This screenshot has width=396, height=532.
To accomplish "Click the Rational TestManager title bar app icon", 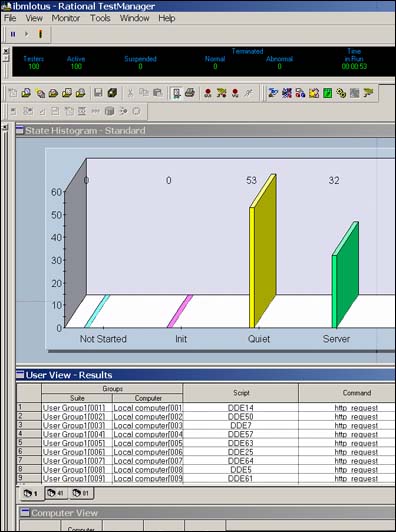I will [6, 6].
